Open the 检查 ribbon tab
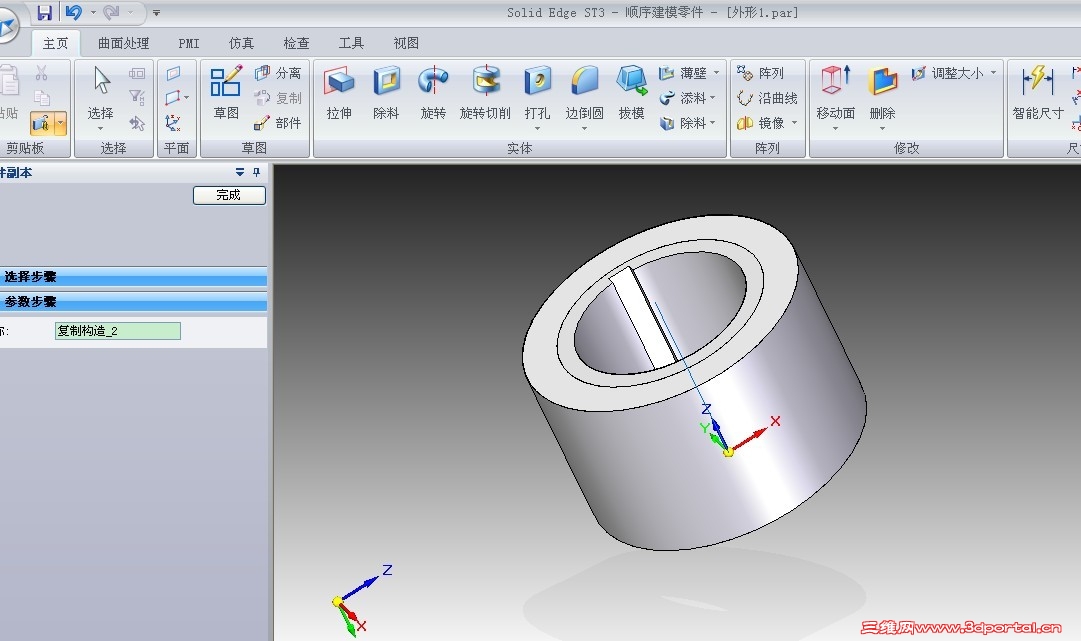 (296, 43)
